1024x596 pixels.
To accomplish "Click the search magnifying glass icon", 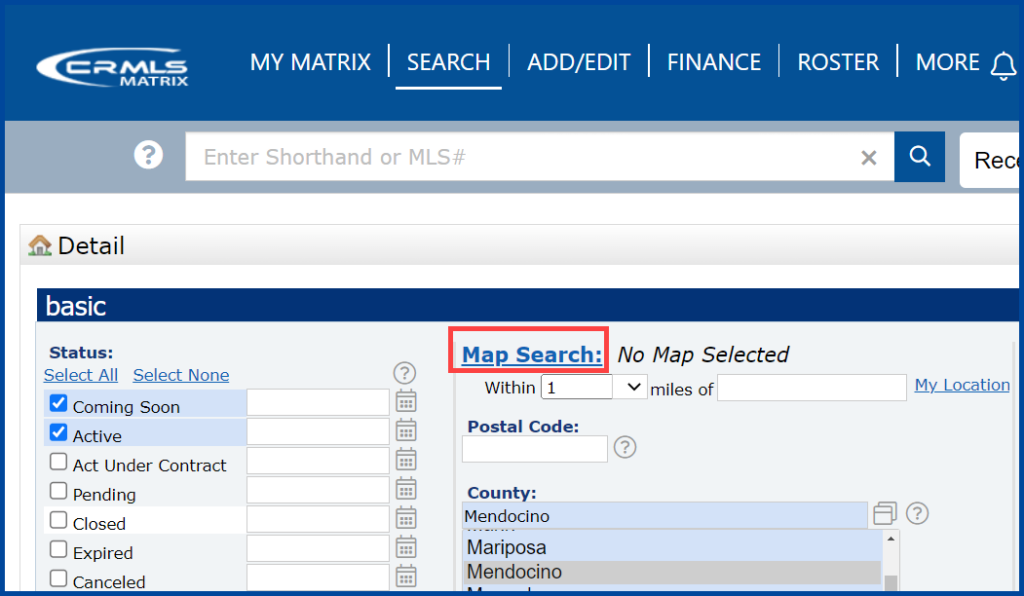I will click(x=918, y=156).
